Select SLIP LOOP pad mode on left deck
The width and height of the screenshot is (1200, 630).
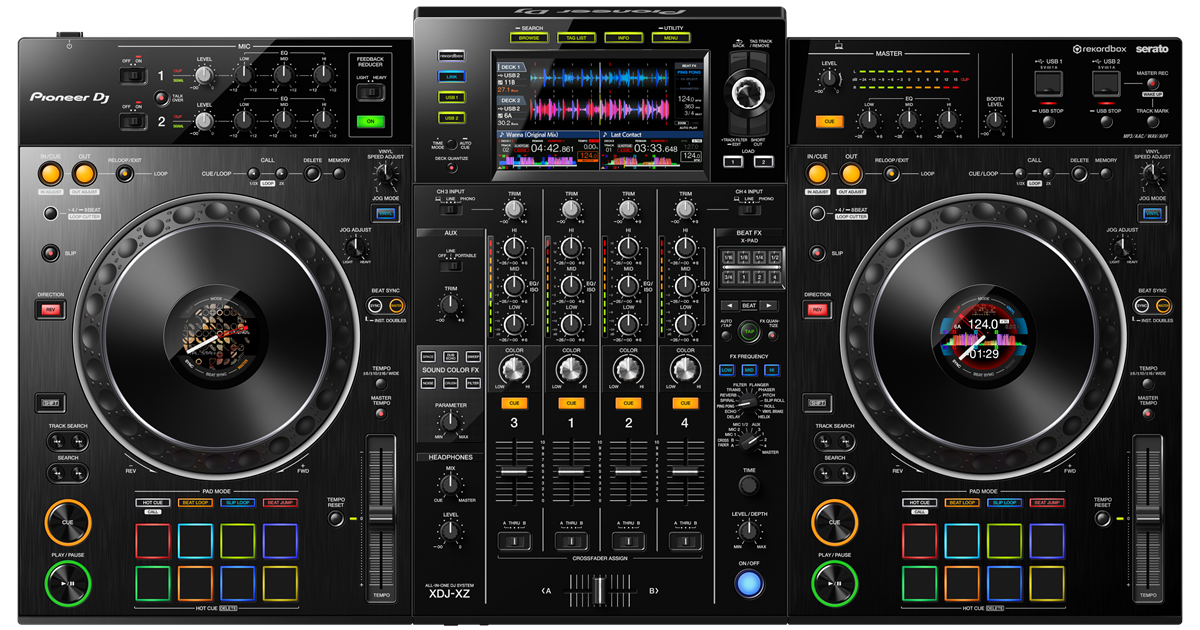point(238,502)
